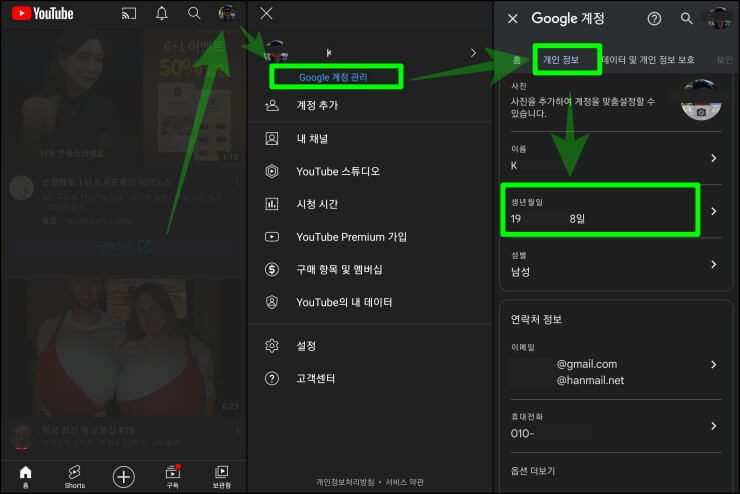Open 서비스 약관 link at menu bottom

404,482
